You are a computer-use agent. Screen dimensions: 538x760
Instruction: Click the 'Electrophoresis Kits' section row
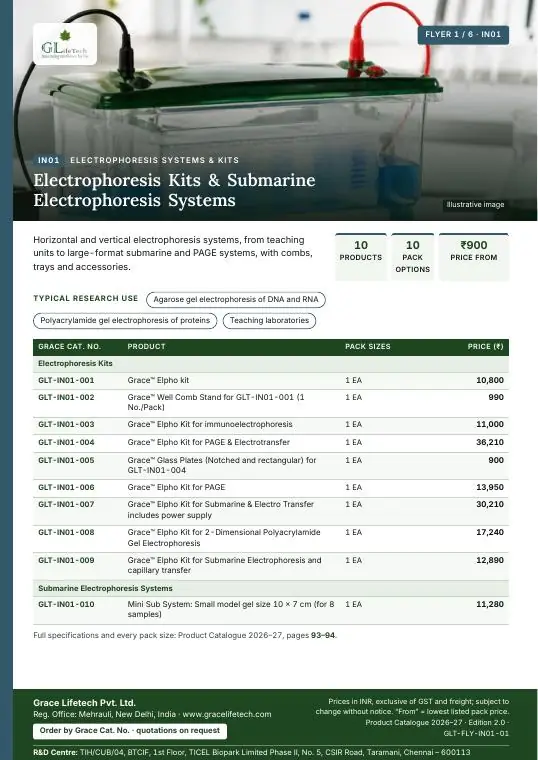coord(271,364)
